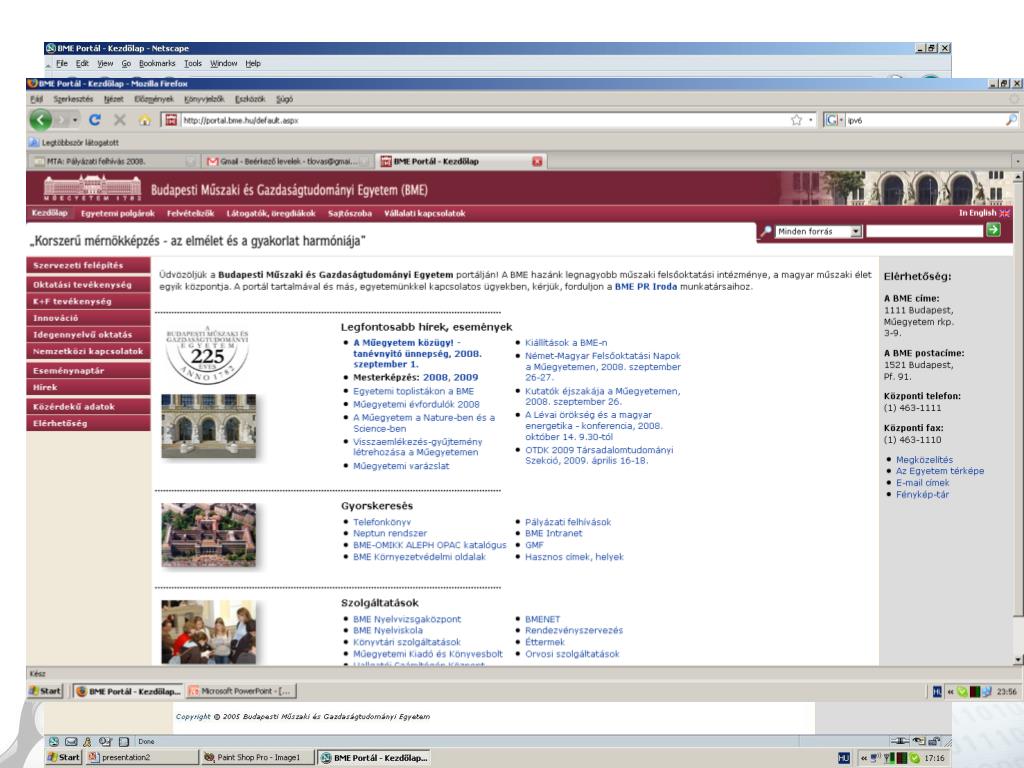Open the Súgó menu in Firefox
This screenshot has height=768, width=1024.
pos(284,99)
